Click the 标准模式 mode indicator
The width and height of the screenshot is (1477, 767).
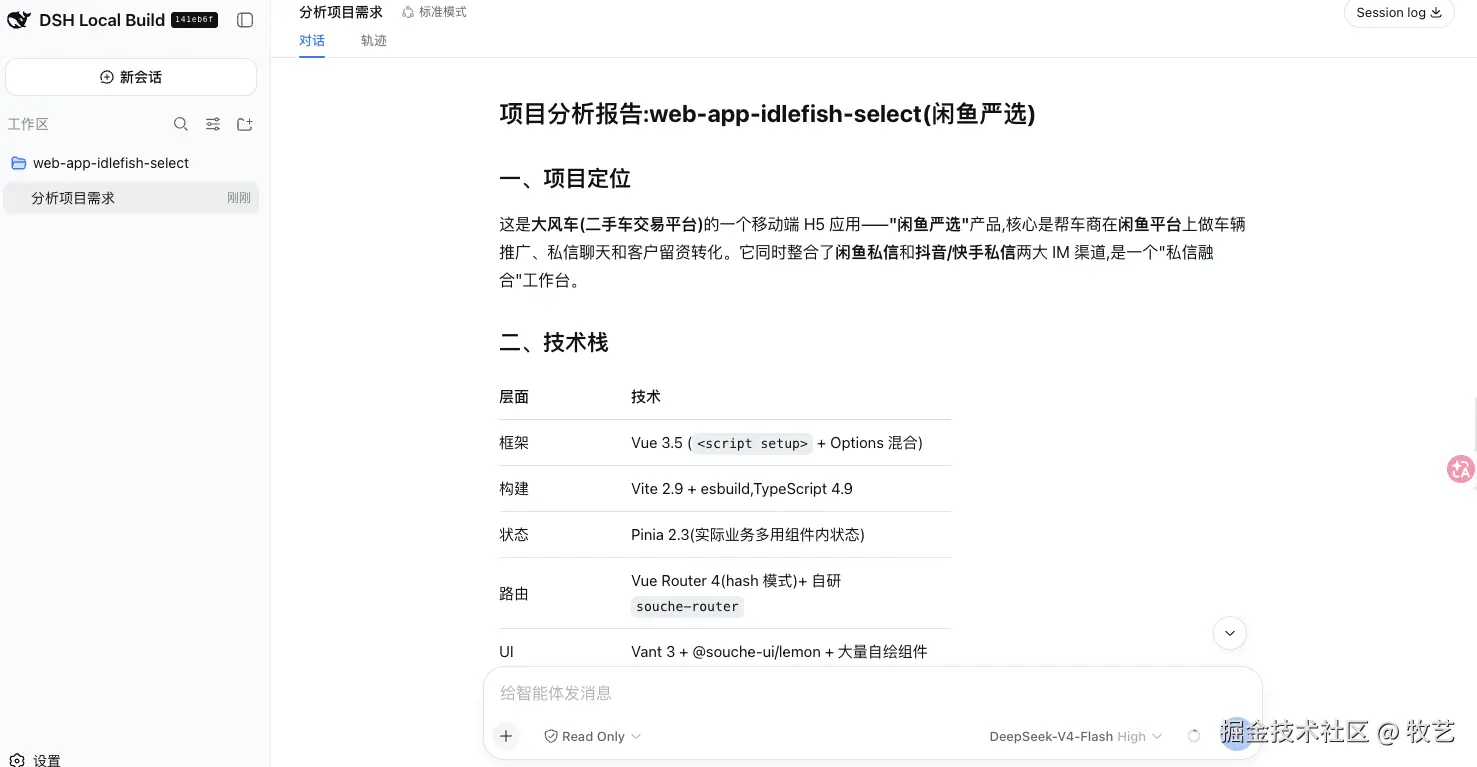click(434, 12)
